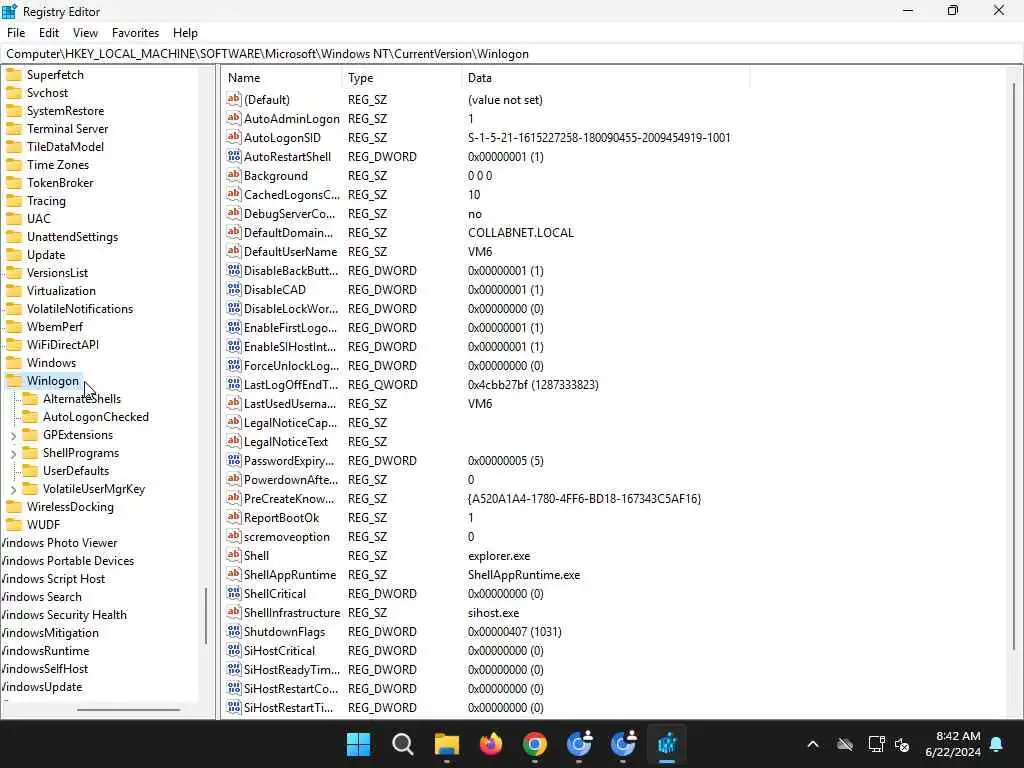This screenshot has width=1024, height=768.
Task: Click the LastLogOffEndT... QWORD icon
Action: (x=234, y=384)
